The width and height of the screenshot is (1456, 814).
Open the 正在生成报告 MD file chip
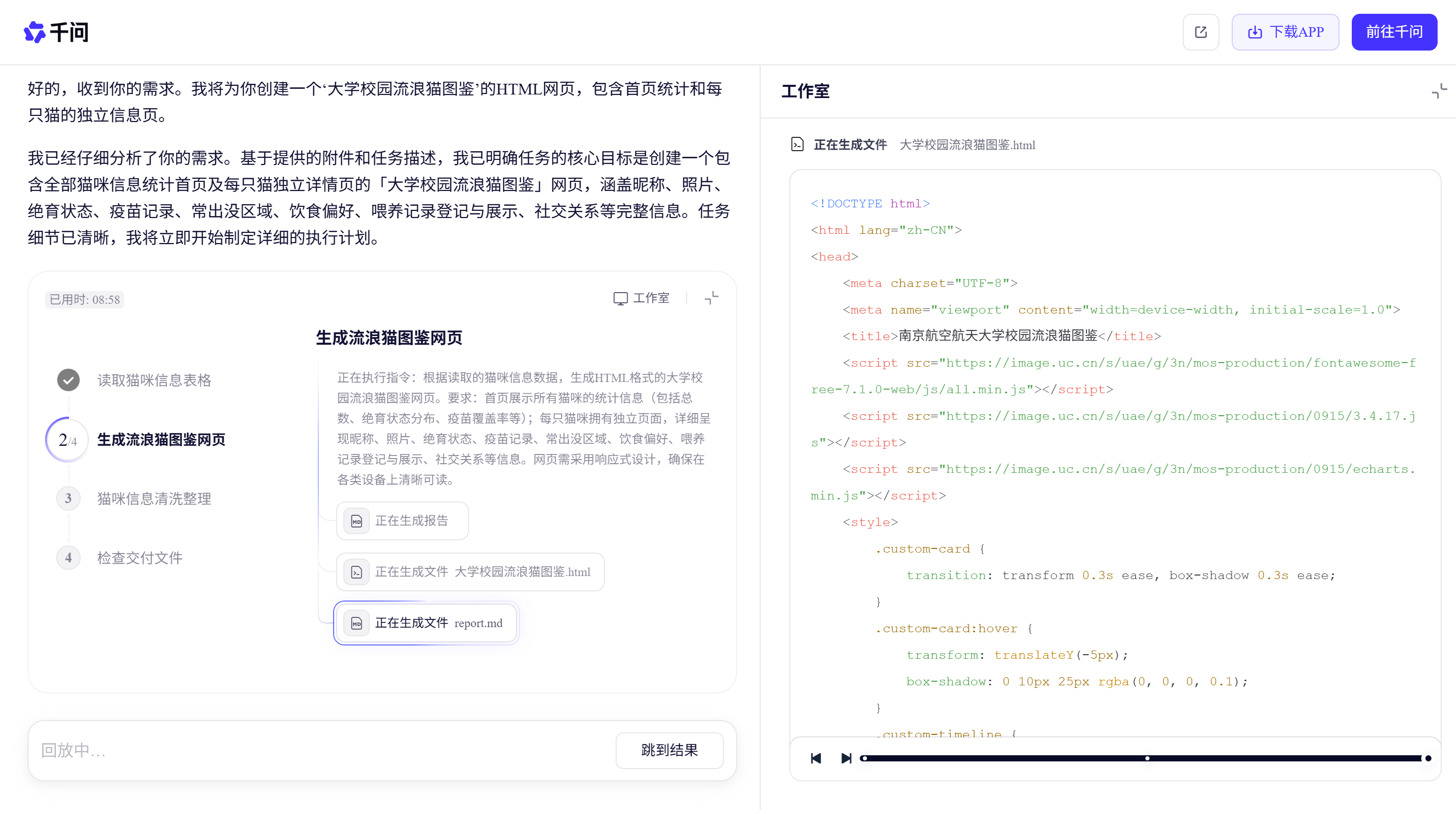[402, 521]
